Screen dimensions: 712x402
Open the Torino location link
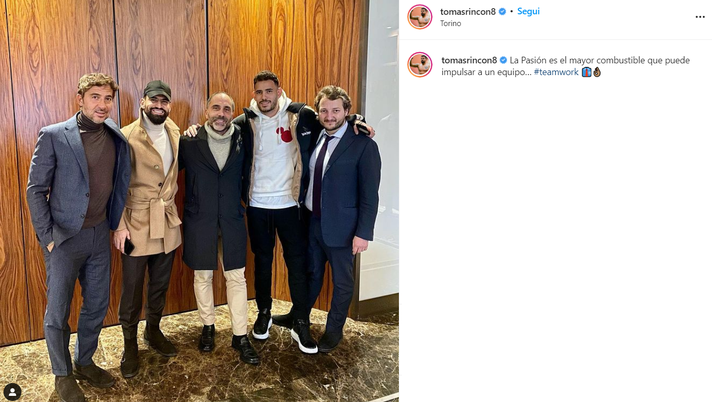[450, 23]
